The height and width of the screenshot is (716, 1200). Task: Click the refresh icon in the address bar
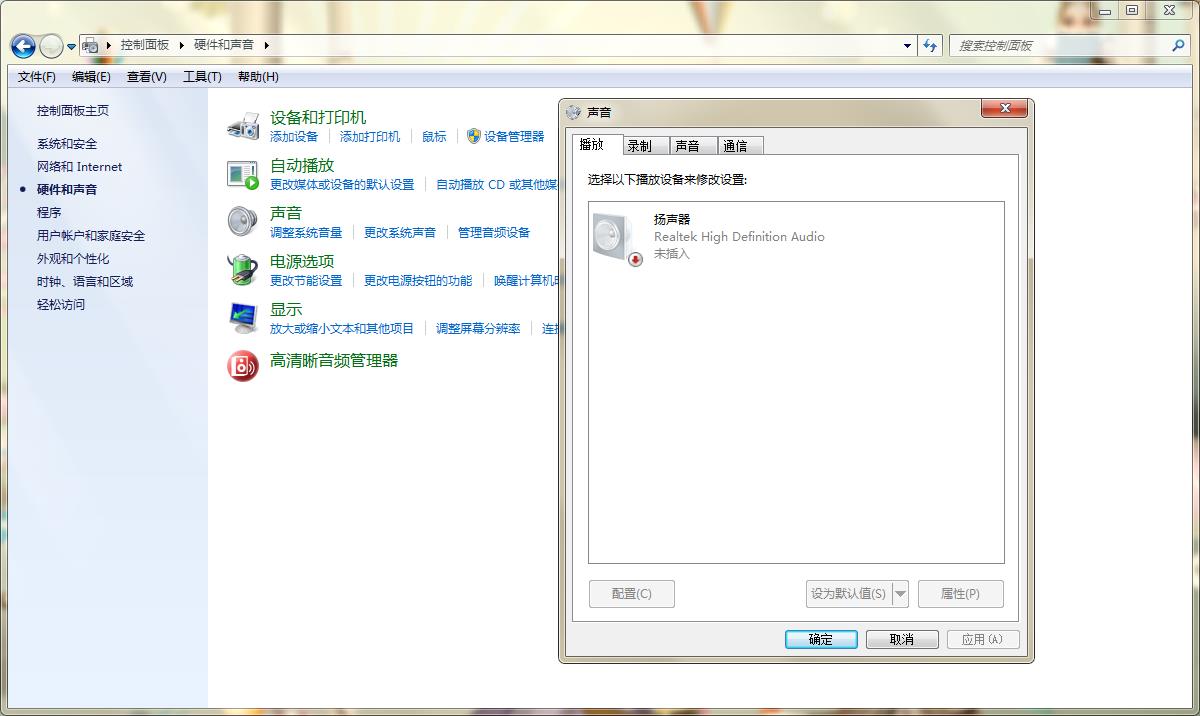[x=932, y=46]
